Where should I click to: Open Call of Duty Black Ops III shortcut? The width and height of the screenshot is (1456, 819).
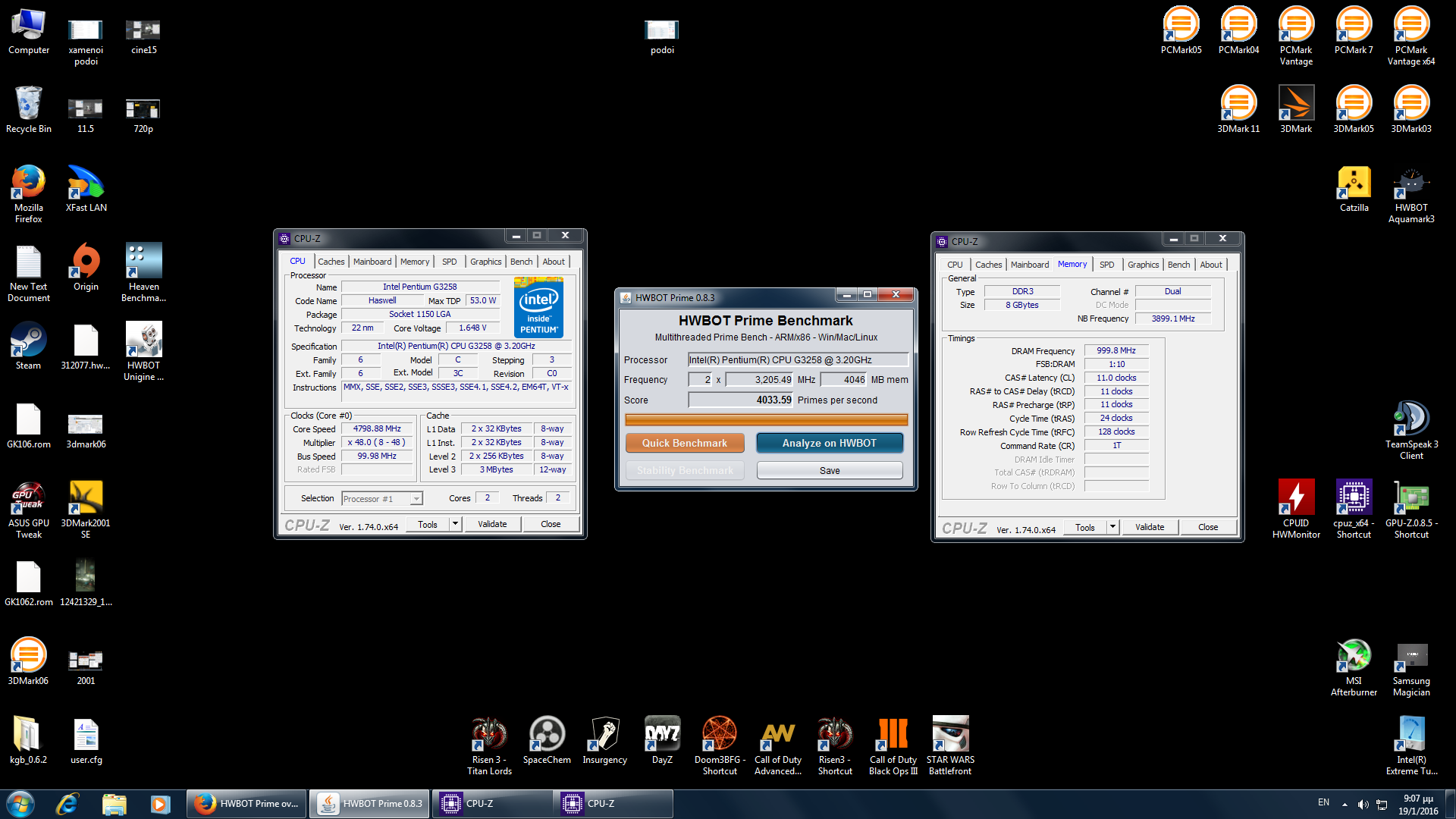[x=893, y=746]
